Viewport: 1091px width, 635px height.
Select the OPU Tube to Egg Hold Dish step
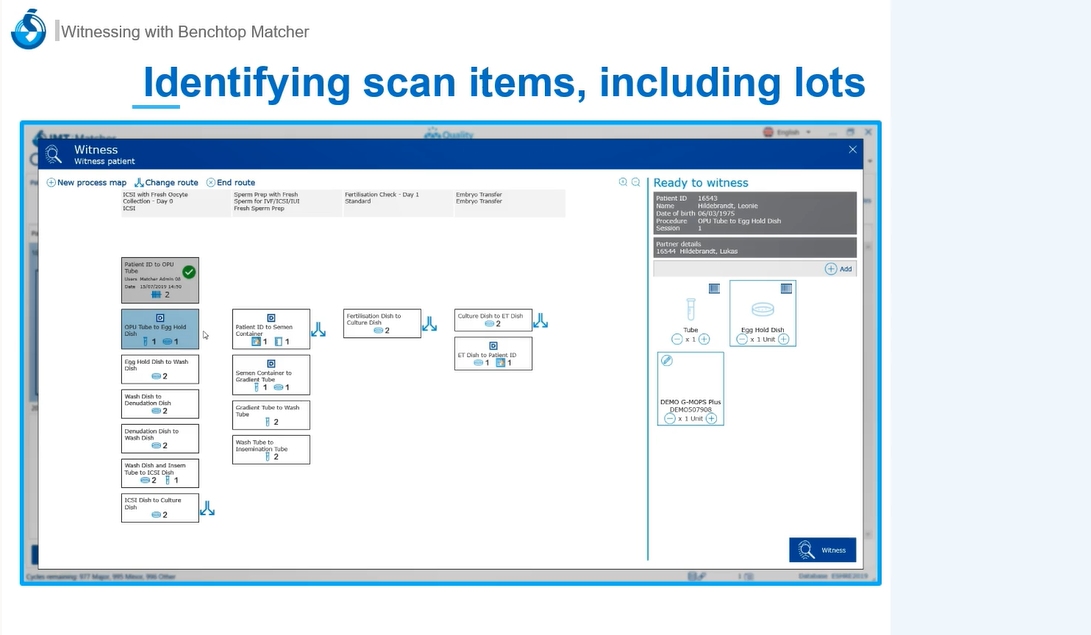tap(160, 328)
